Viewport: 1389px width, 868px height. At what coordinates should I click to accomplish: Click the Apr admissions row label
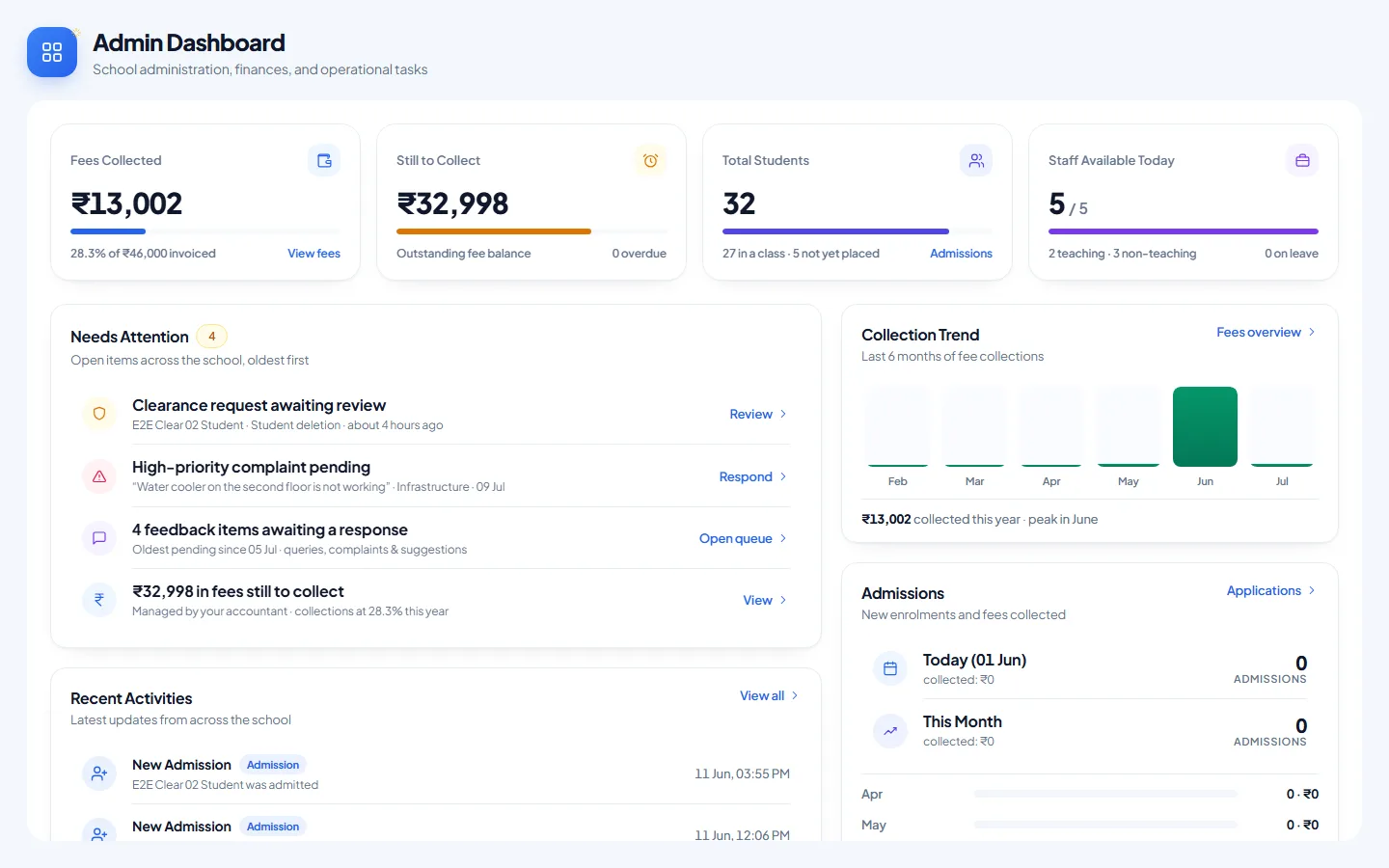872,794
